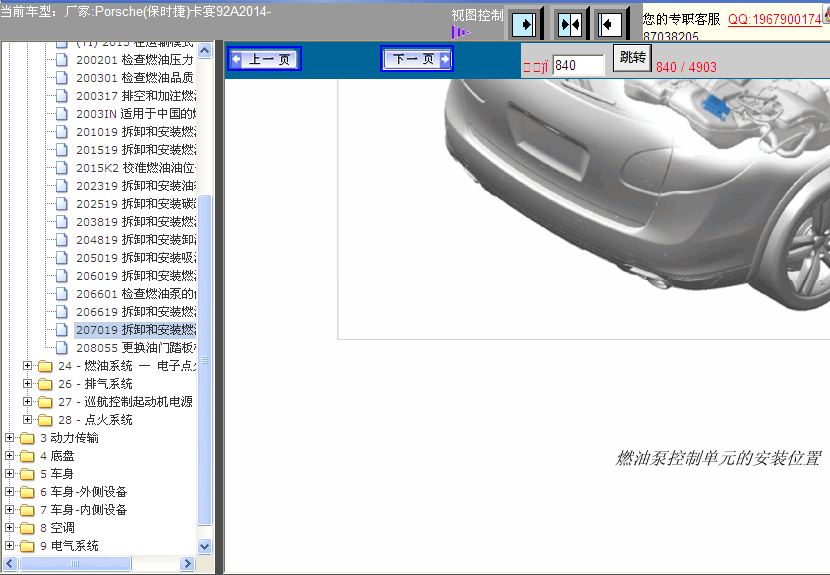Click the page number input field
This screenshot has width=830, height=575.
pyautogui.click(x=578, y=66)
